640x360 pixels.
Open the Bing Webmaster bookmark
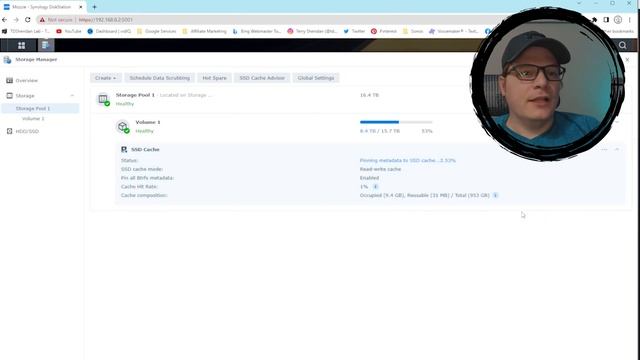coord(257,31)
